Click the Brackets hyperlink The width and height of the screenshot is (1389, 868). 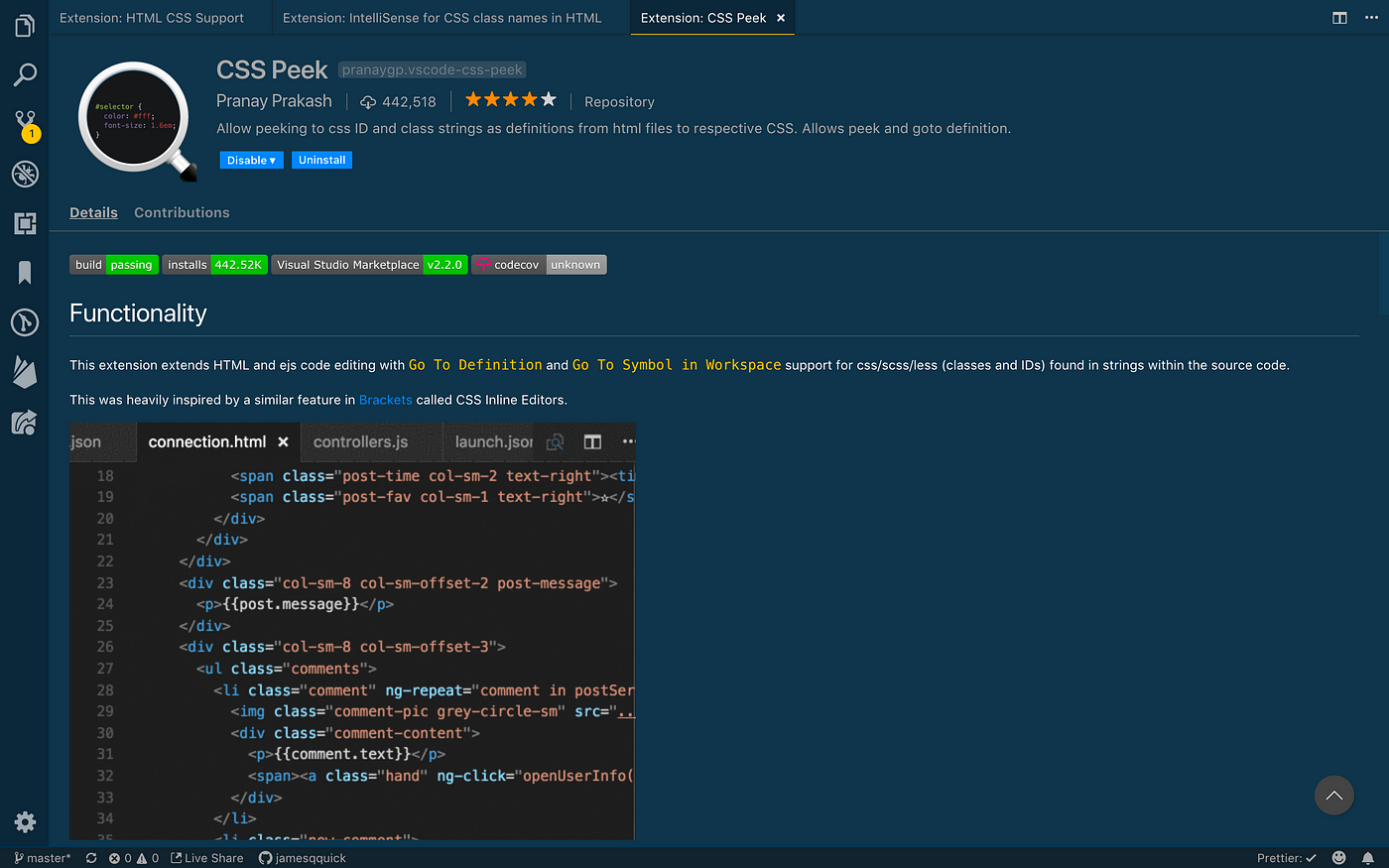point(386,400)
